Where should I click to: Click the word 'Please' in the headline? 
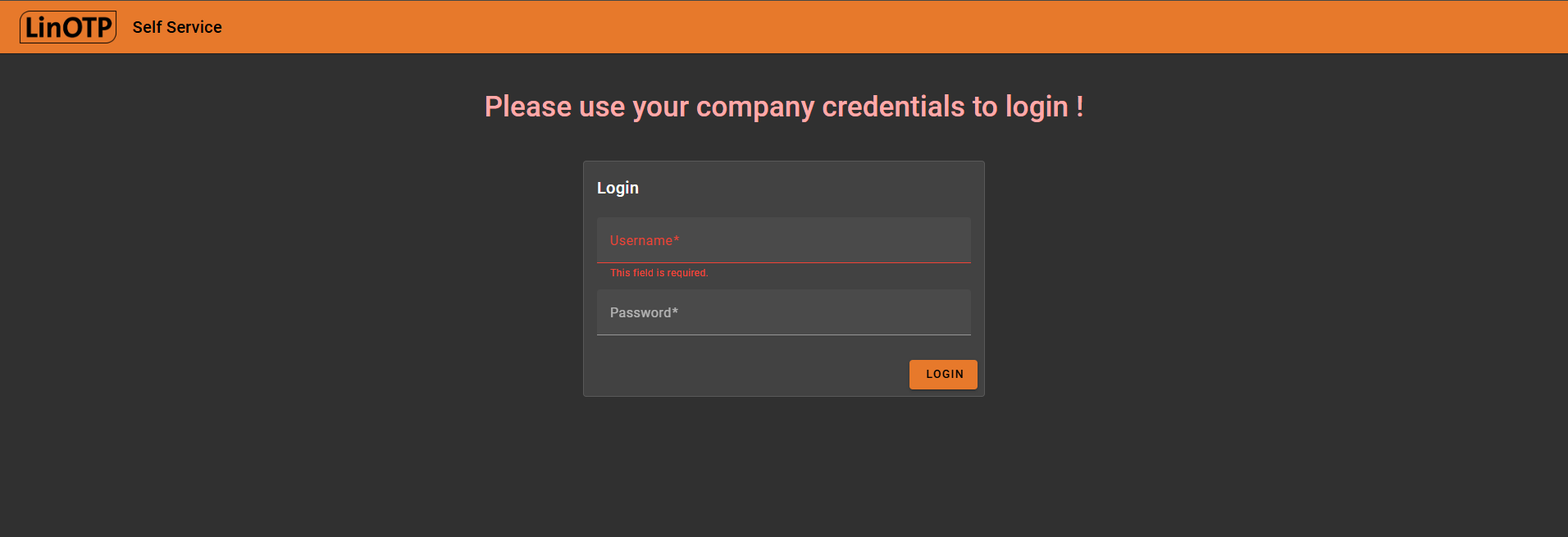(528, 107)
